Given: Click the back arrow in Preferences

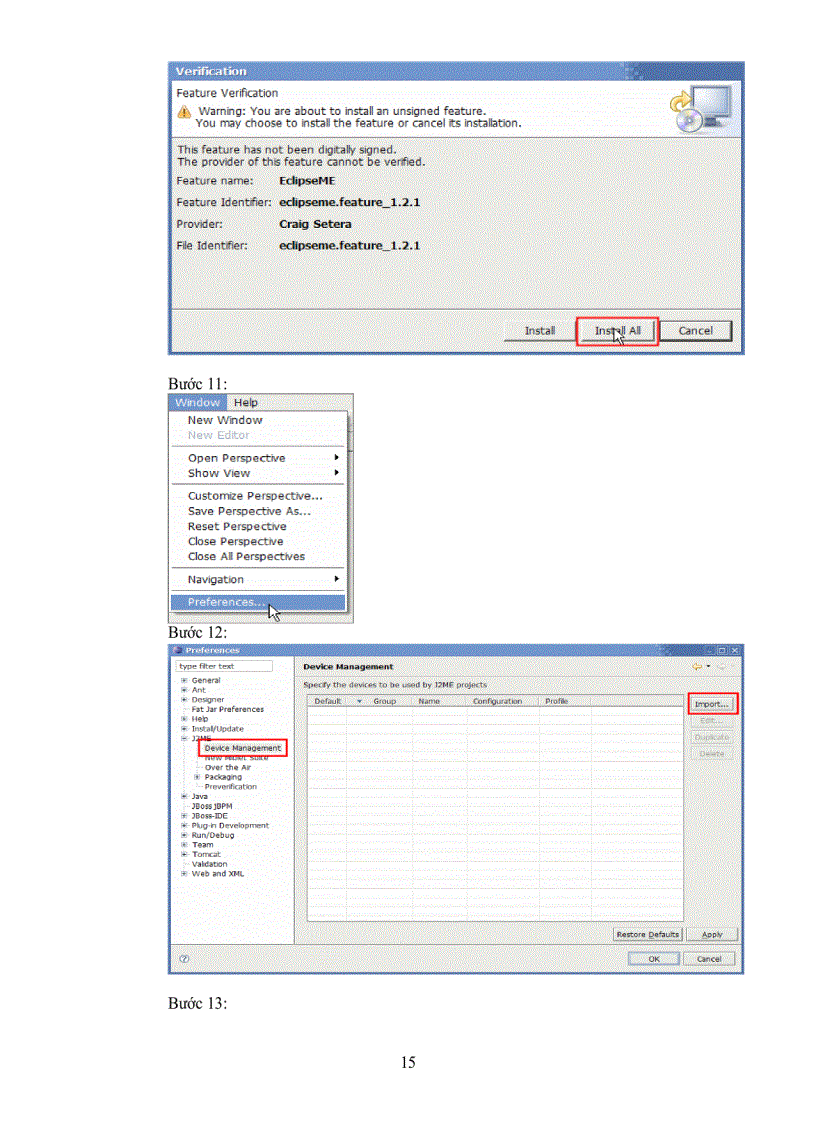Looking at the screenshot, I should [x=696, y=666].
